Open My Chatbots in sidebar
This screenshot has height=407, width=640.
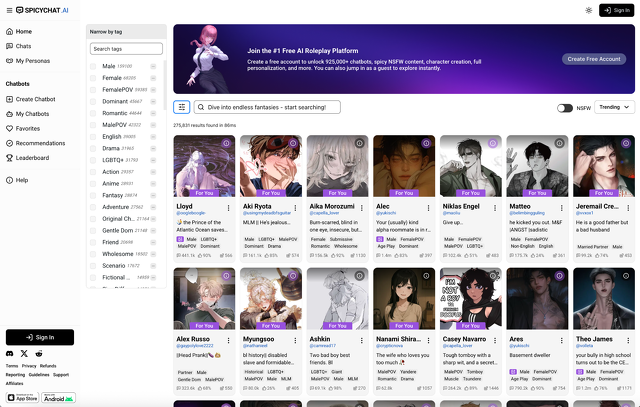pos(32,114)
